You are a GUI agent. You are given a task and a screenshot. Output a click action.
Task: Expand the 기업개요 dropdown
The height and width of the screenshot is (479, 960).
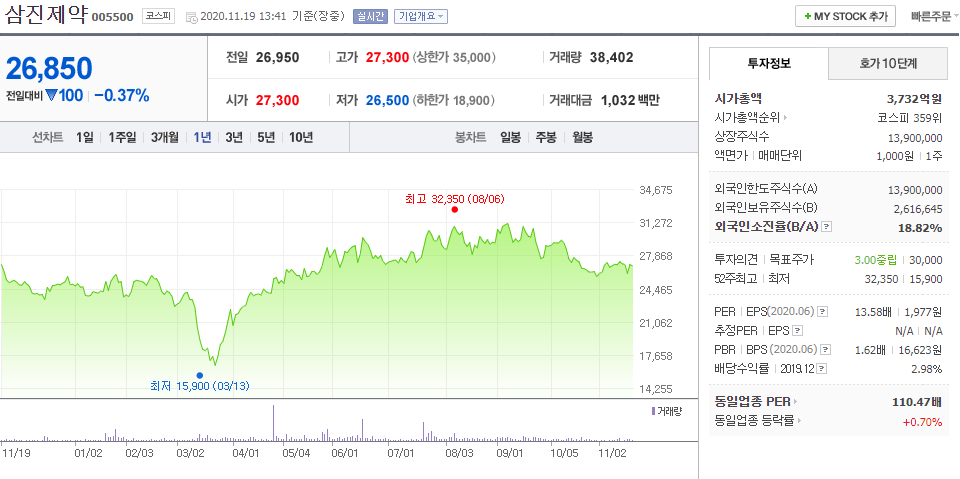coord(421,17)
